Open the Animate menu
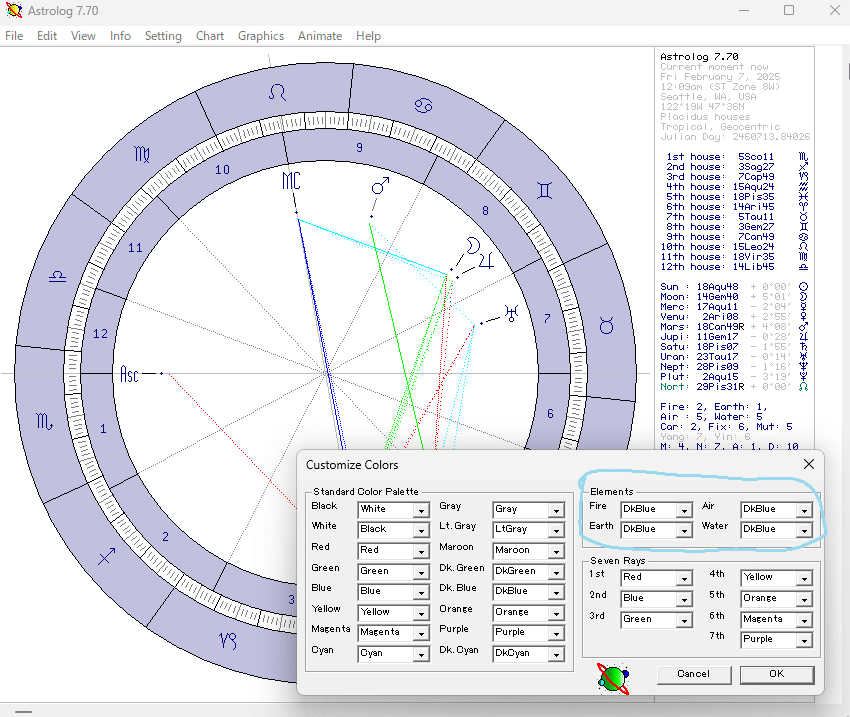The height and width of the screenshot is (717, 850). click(320, 36)
